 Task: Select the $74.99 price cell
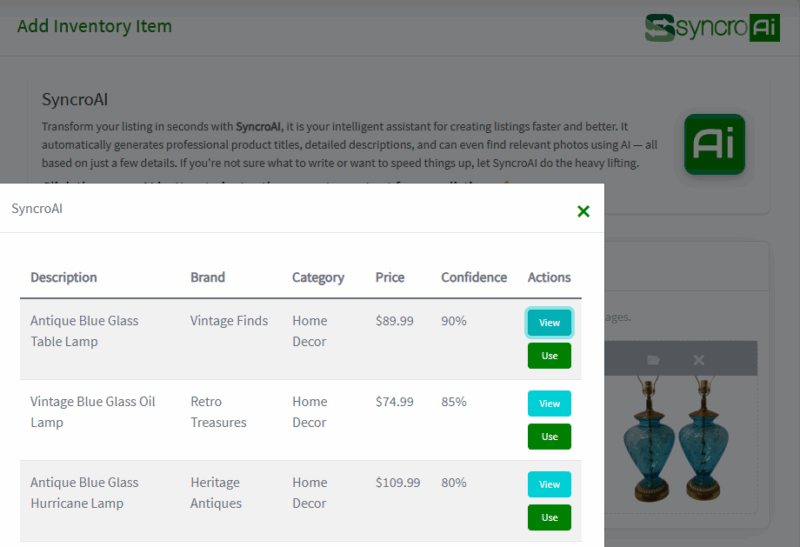click(x=394, y=402)
